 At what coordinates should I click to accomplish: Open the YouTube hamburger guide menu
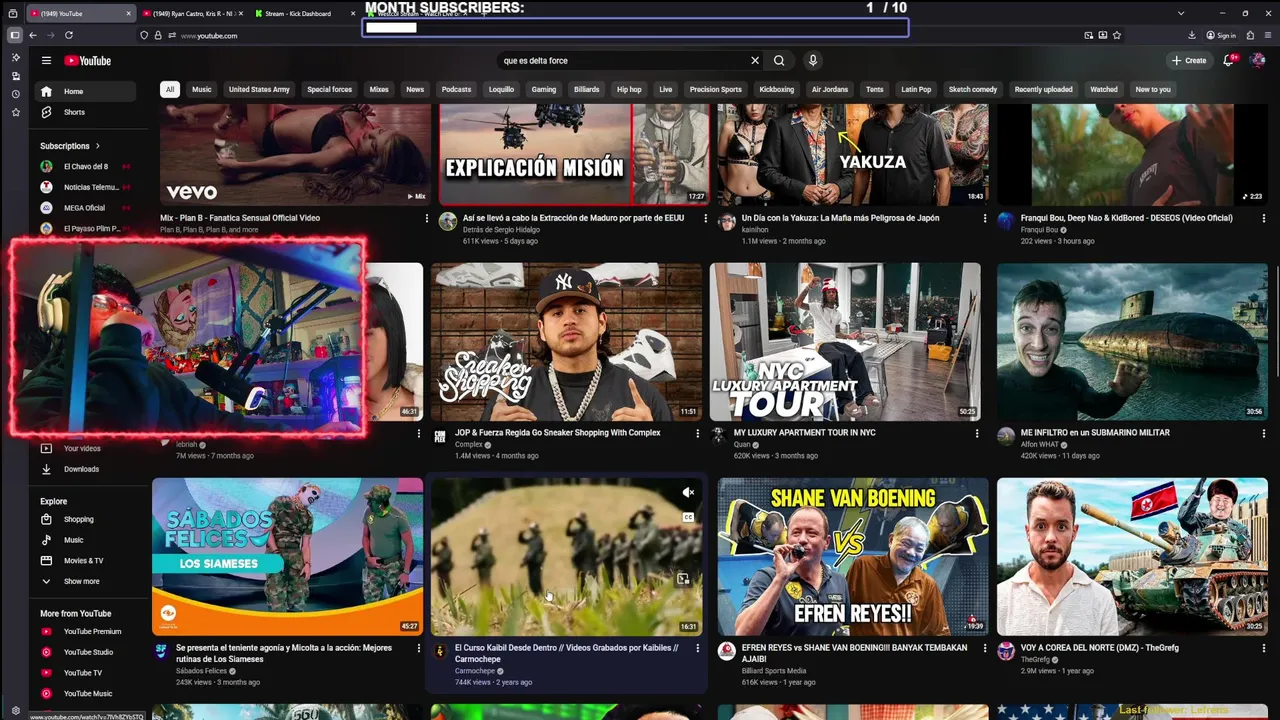(46, 60)
